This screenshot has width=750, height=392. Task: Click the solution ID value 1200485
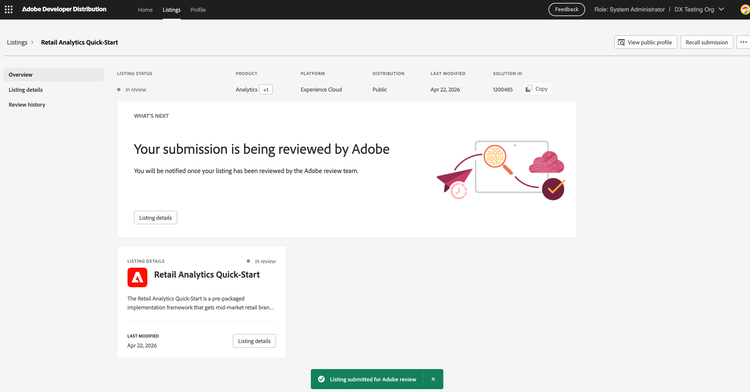pos(503,89)
